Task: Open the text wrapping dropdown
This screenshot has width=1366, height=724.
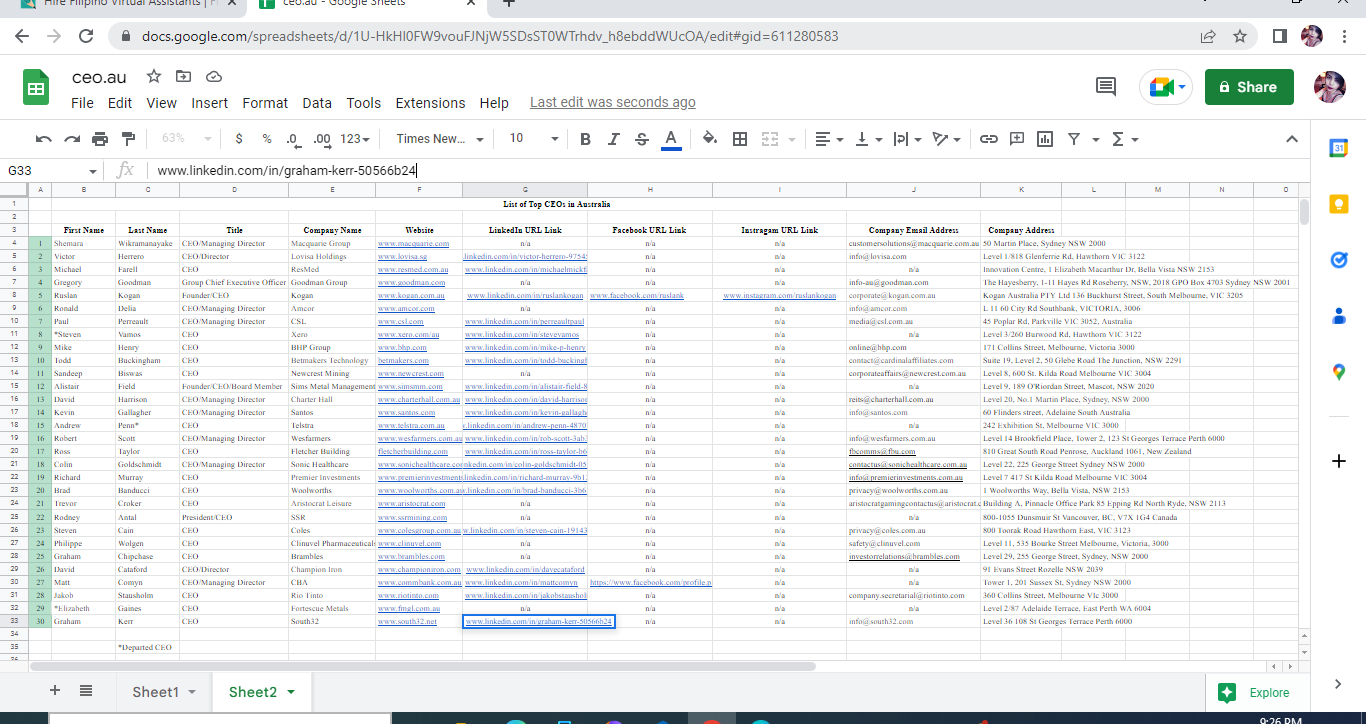Action: click(x=907, y=139)
